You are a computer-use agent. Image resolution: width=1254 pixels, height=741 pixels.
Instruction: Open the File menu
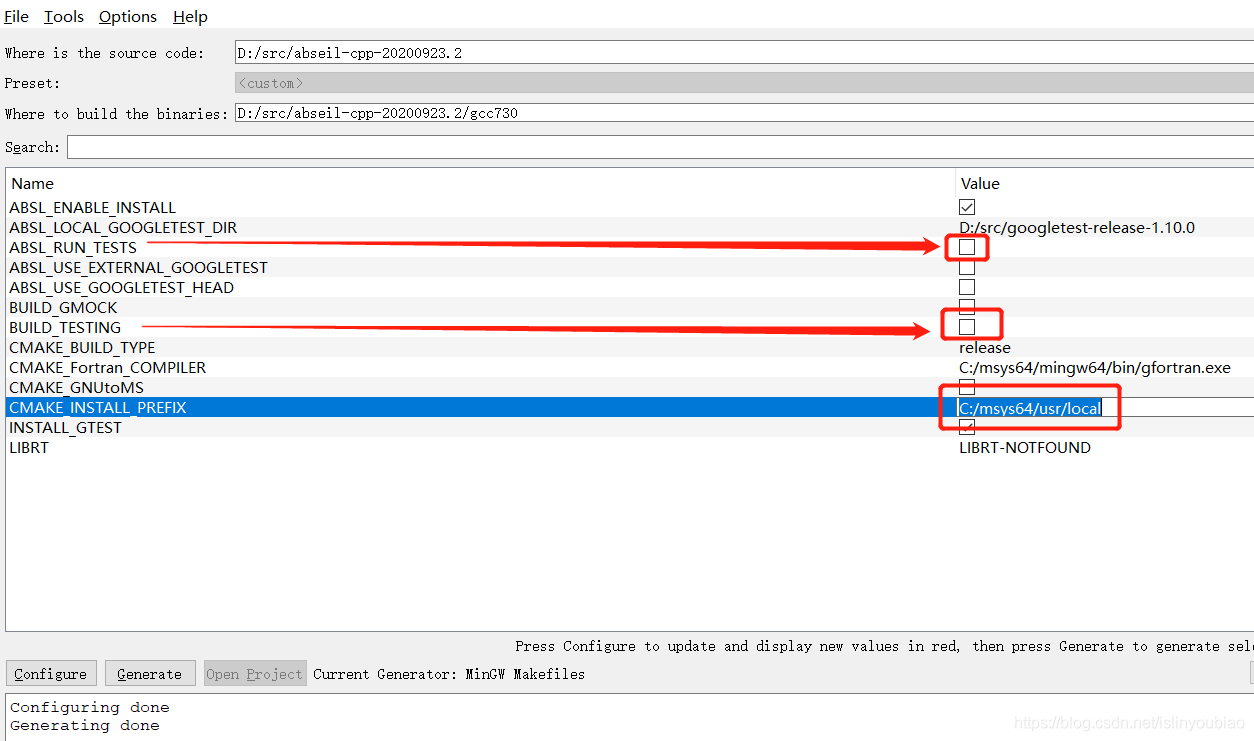point(16,16)
